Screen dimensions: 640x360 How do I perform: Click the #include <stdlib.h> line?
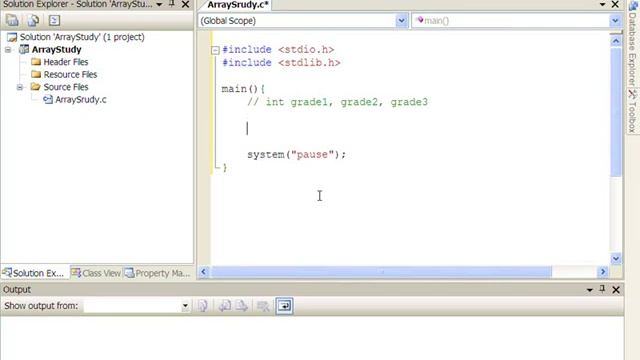pos(281,63)
